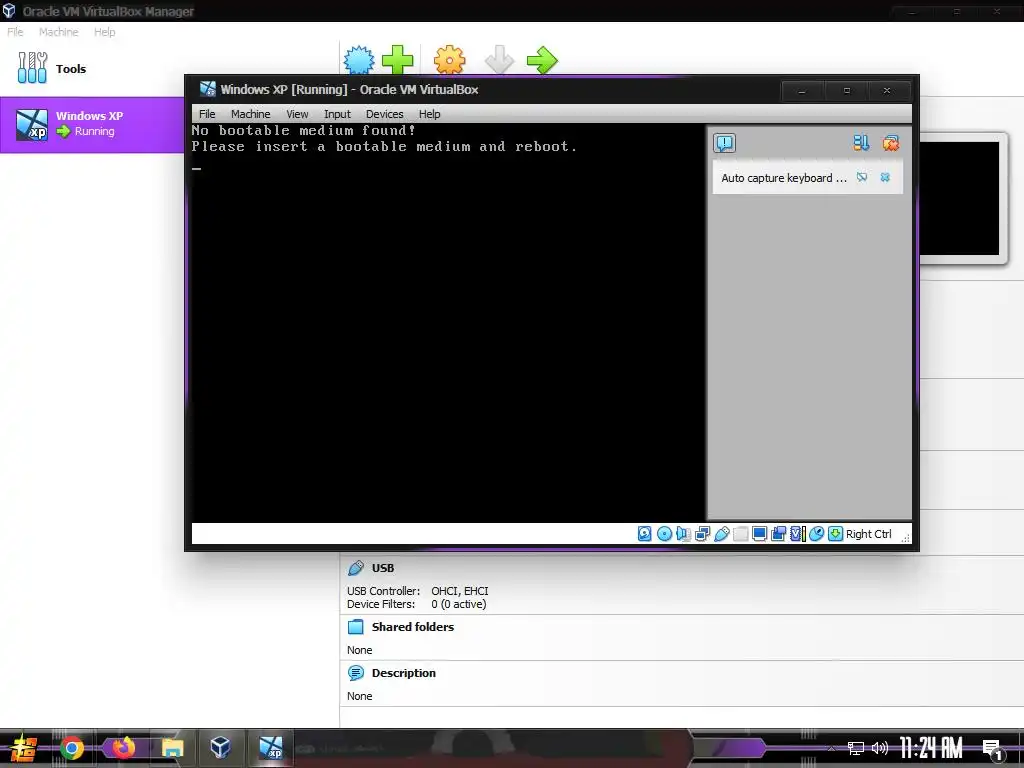Viewport: 1024px width, 768px height.
Task: Click the greyed shared folders indicator in the status bar
Action: coord(741,534)
